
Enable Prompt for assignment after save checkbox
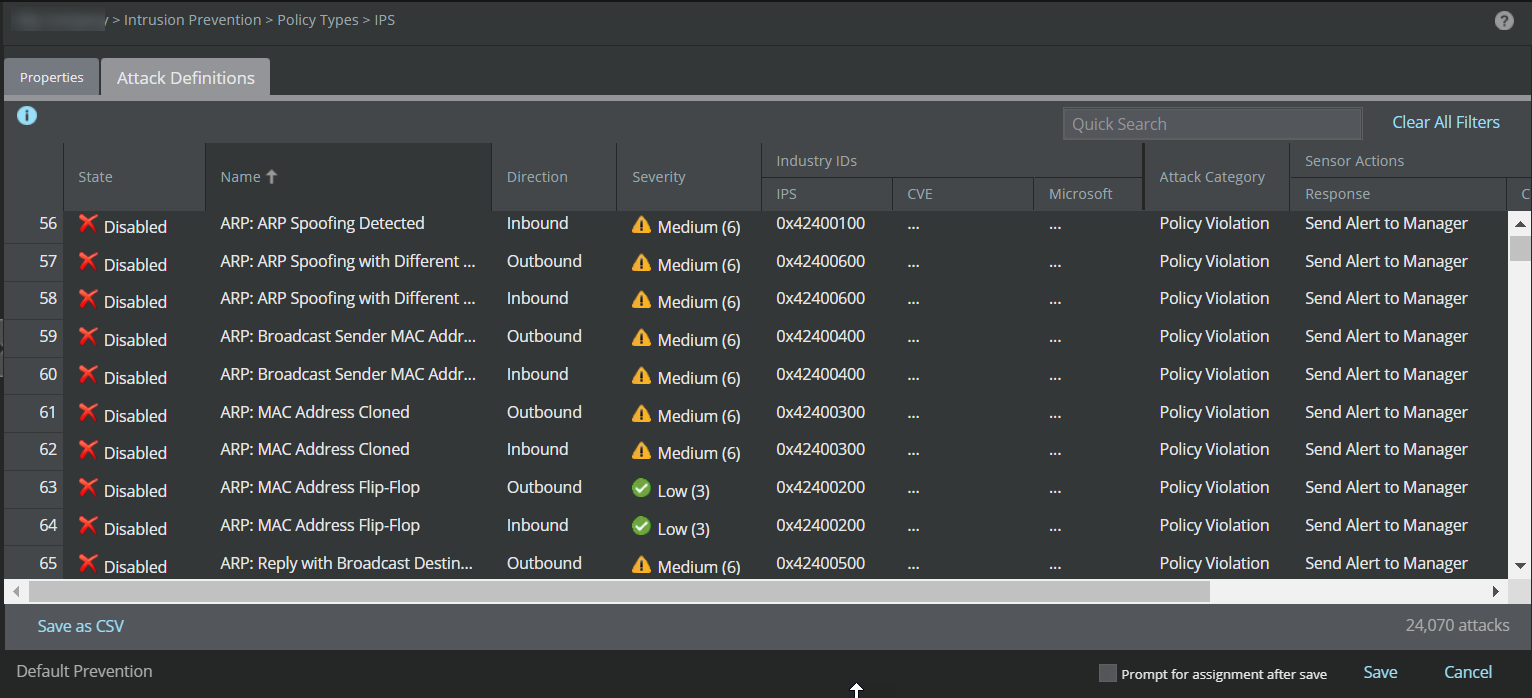(x=1107, y=673)
